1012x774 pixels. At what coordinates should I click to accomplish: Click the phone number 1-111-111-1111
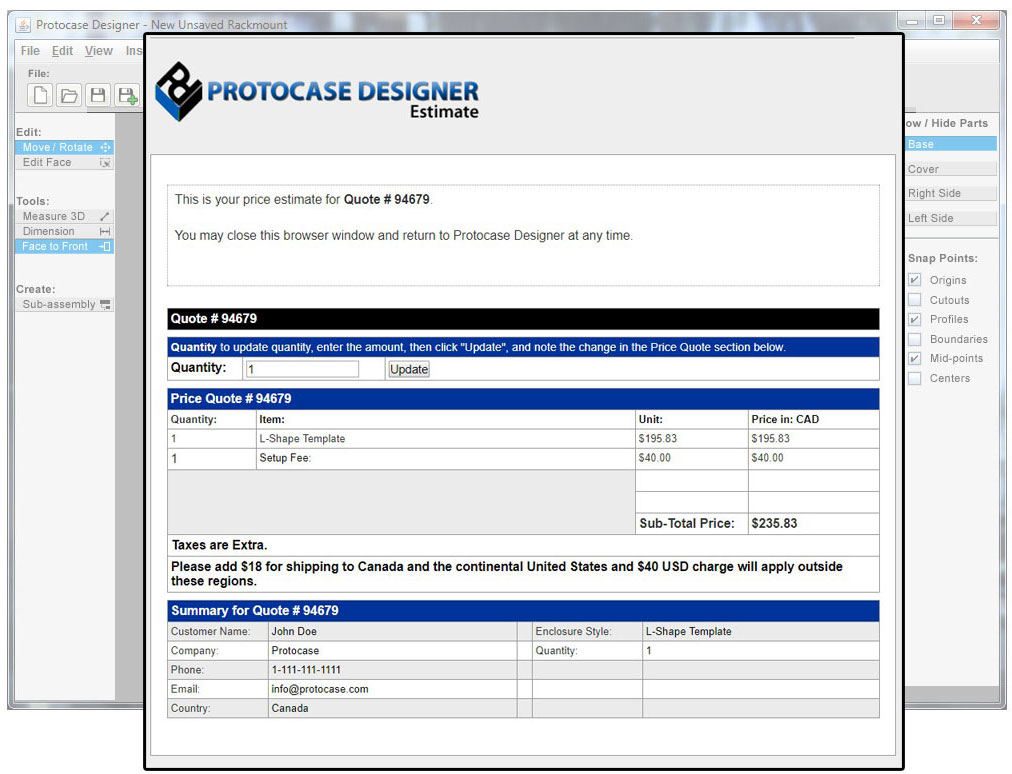pos(306,670)
